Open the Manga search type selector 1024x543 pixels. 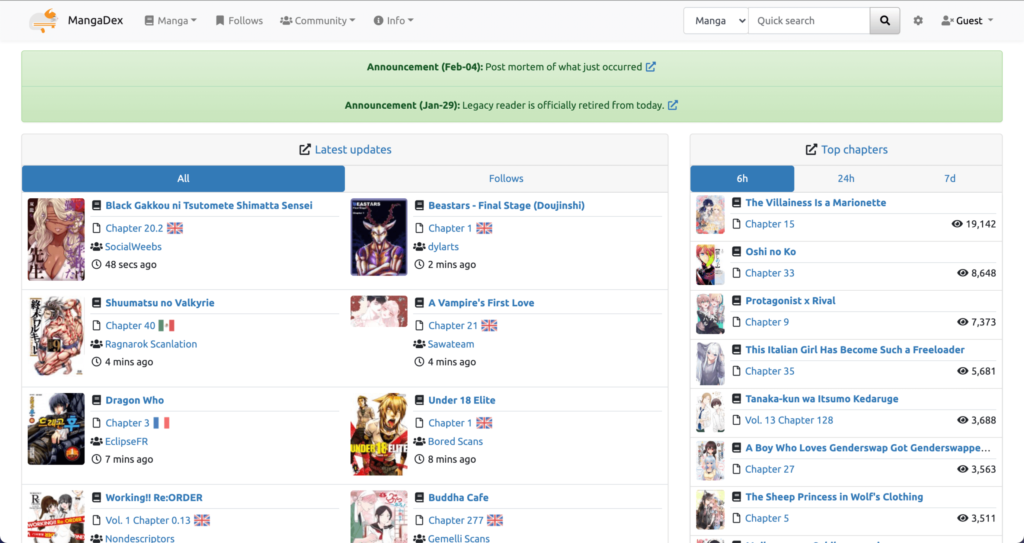[716, 20]
